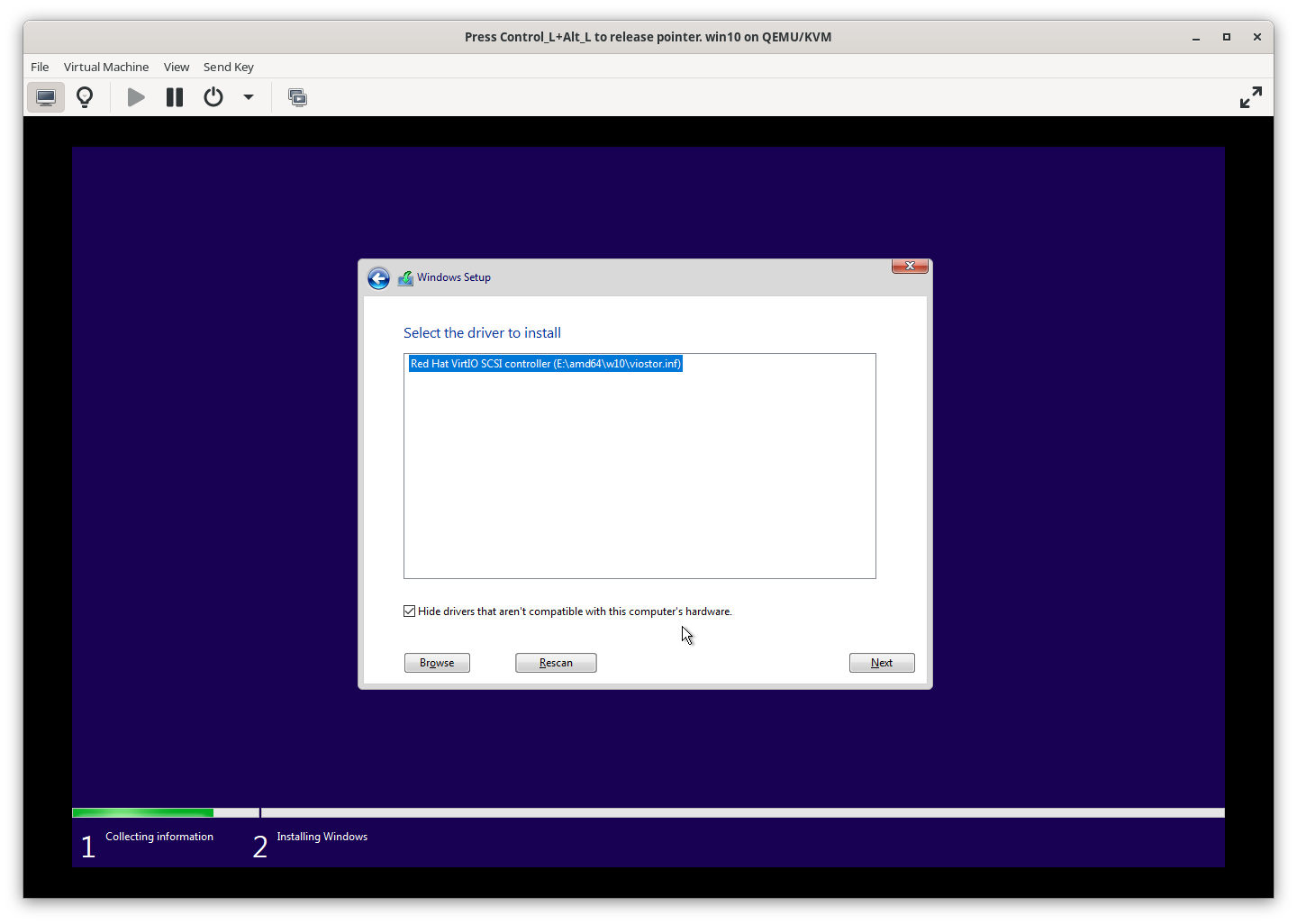
Task: Close the win10 QEMU/KVM window
Action: click(1257, 37)
